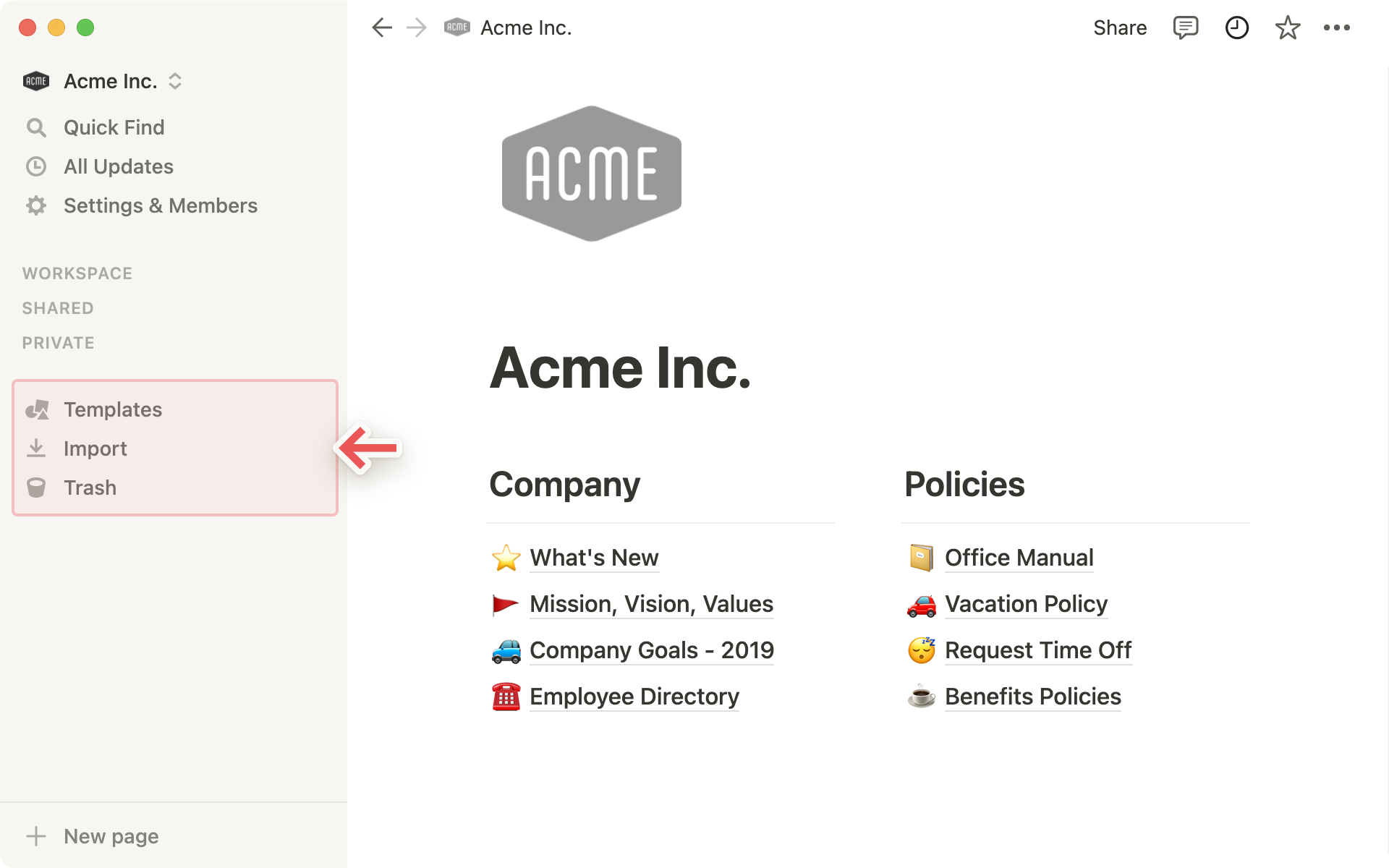Expand the back navigation arrow
Image resolution: width=1389 pixels, height=868 pixels.
coord(382,27)
